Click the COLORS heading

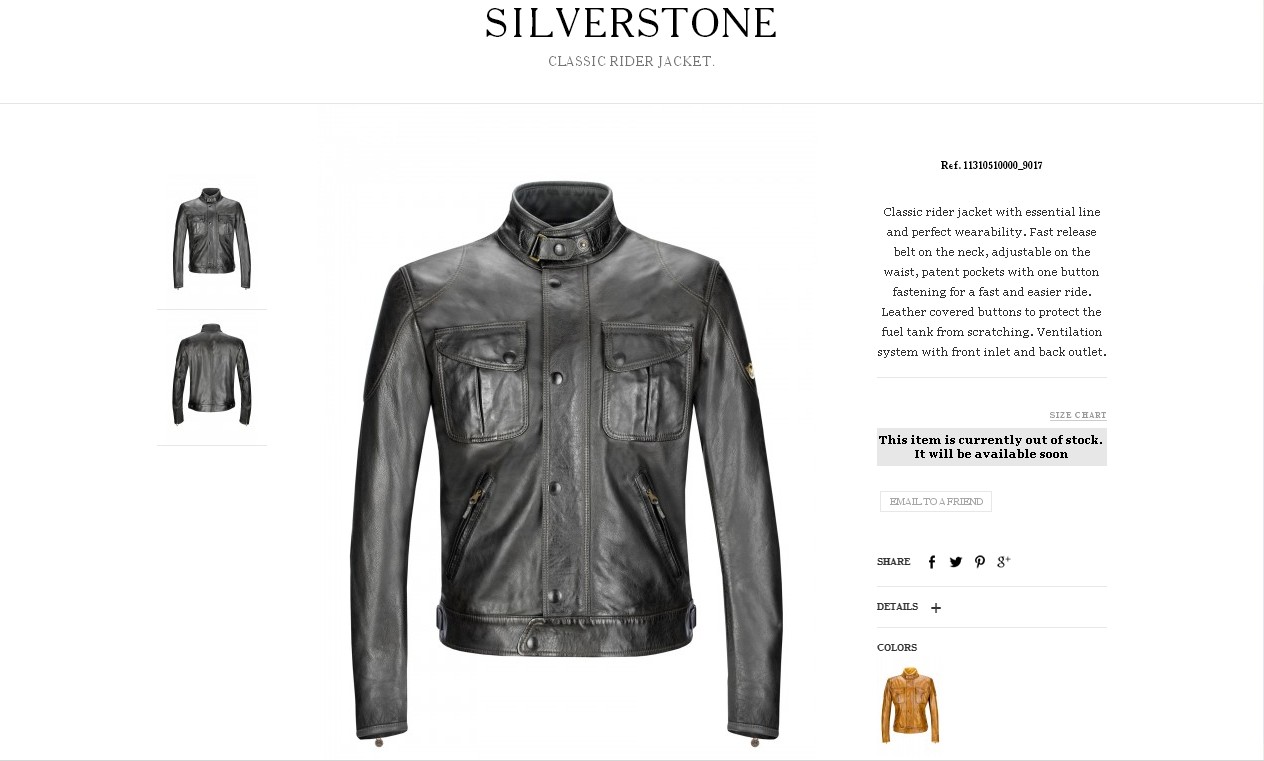point(897,648)
